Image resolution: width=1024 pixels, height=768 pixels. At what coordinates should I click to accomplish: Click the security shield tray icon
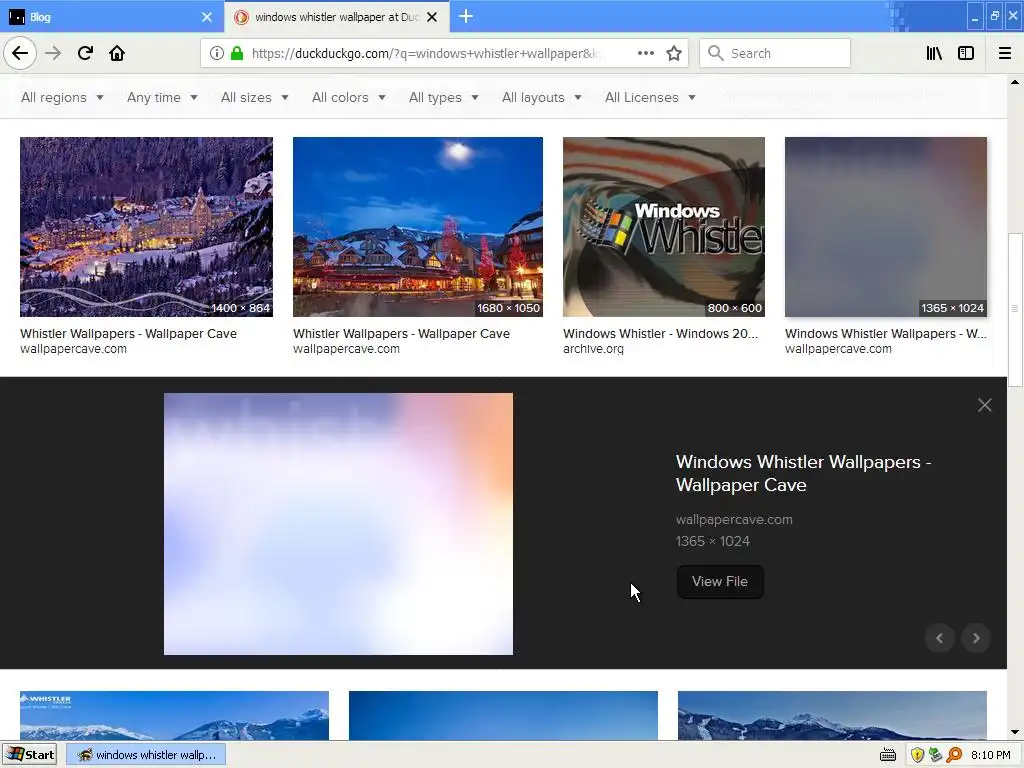point(918,755)
